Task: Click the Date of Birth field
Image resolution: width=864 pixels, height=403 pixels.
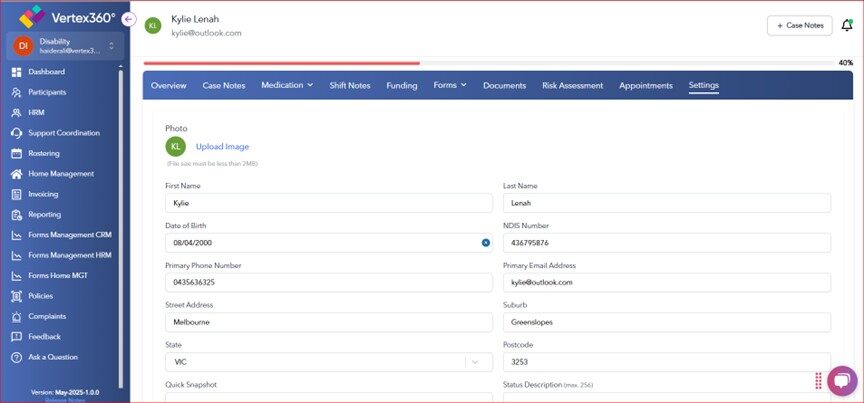Action: pos(329,243)
